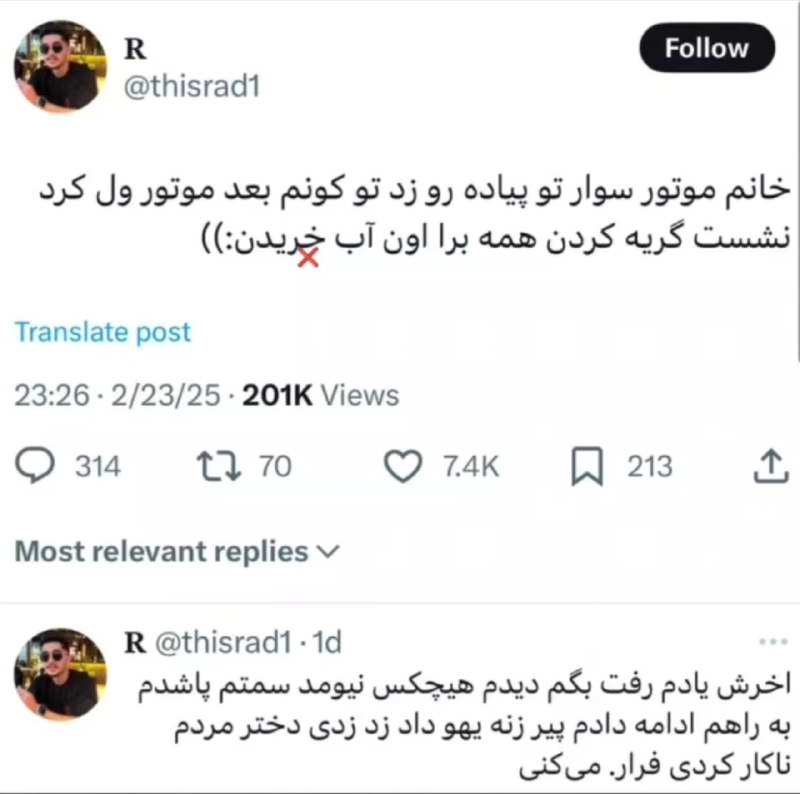Image resolution: width=800 pixels, height=794 pixels.
Task: Expand the Most relevant replies dropdown
Action: pyautogui.click(x=177, y=552)
